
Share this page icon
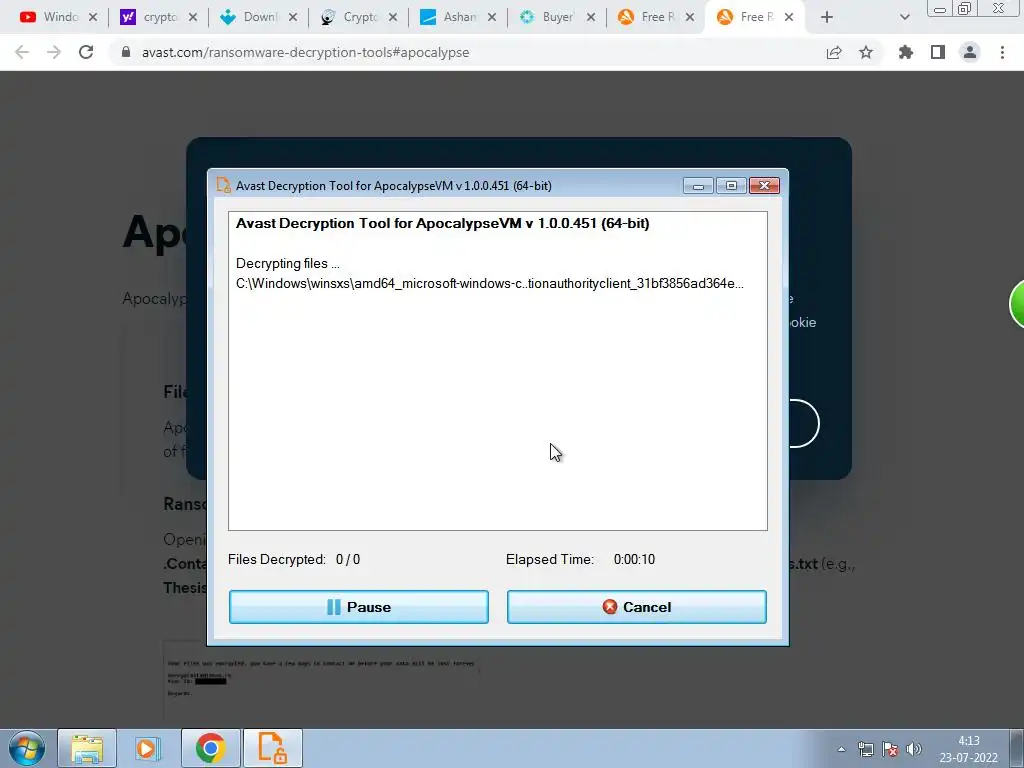834,52
